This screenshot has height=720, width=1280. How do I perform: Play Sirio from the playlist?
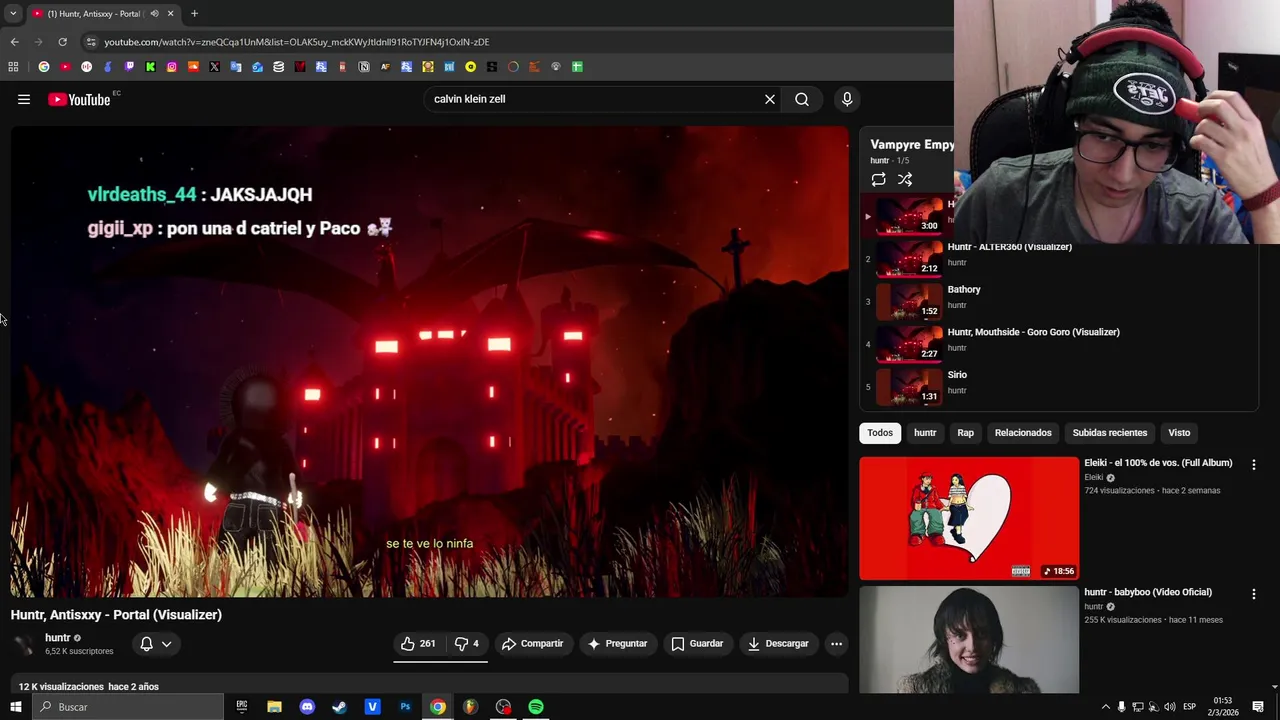pos(1060,386)
